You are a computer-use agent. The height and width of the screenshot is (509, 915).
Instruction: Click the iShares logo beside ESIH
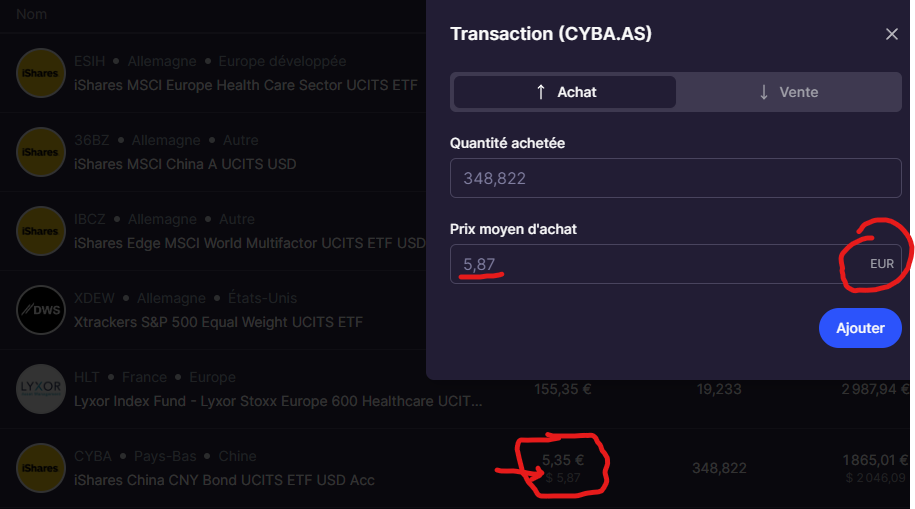click(41, 73)
